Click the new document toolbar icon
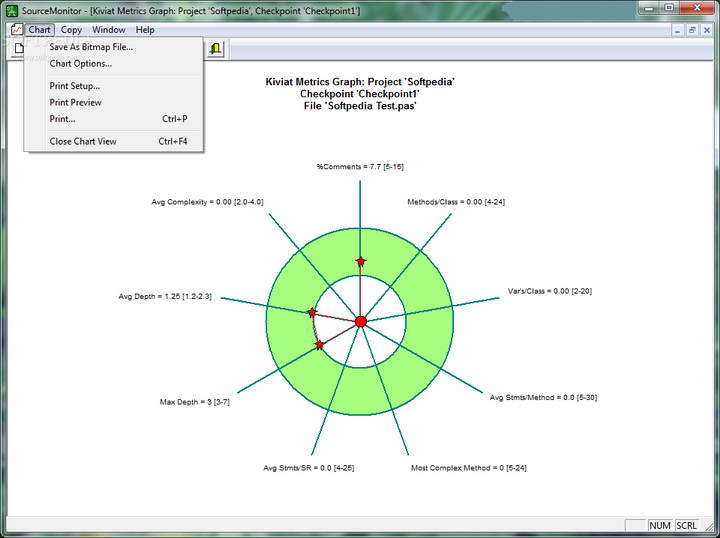Viewport: 720px width, 538px height. tap(18, 48)
